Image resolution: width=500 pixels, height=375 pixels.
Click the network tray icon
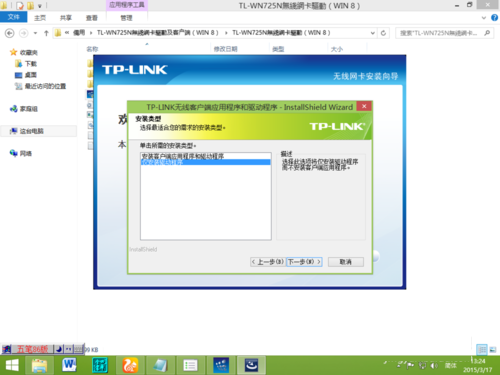(x=422, y=366)
